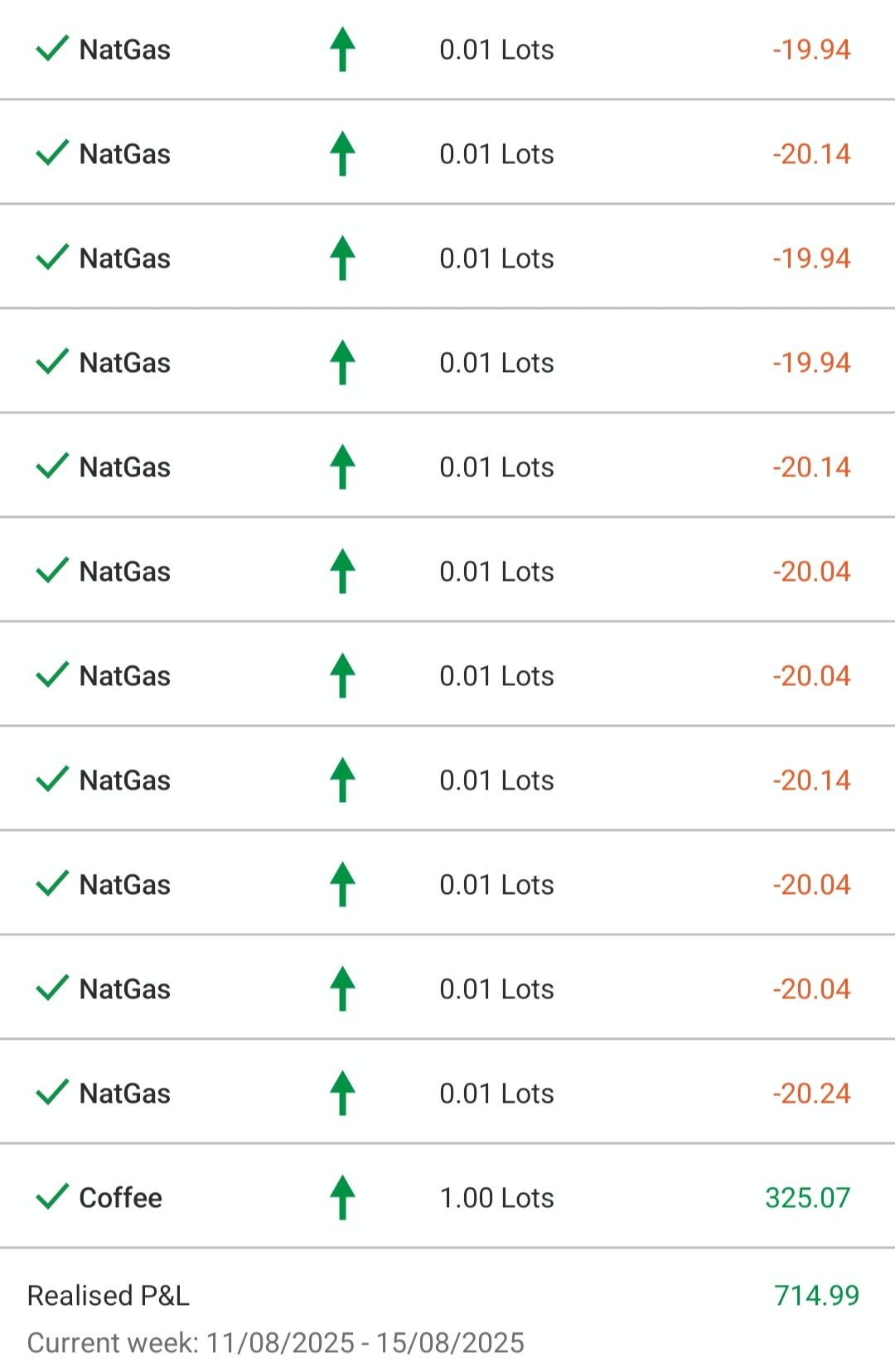Screen dimensions: 895x1372
Task: Click the Realised P&L label
Action: 108,1295
